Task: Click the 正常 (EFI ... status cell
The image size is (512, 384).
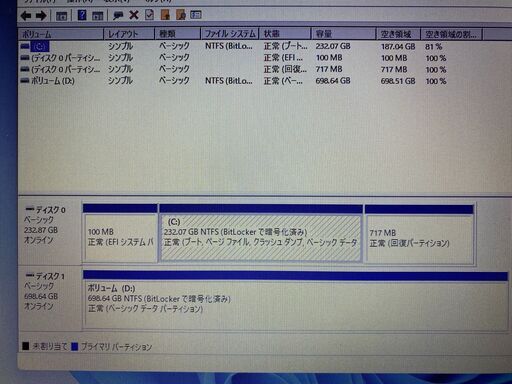Action: coord(283,58)
